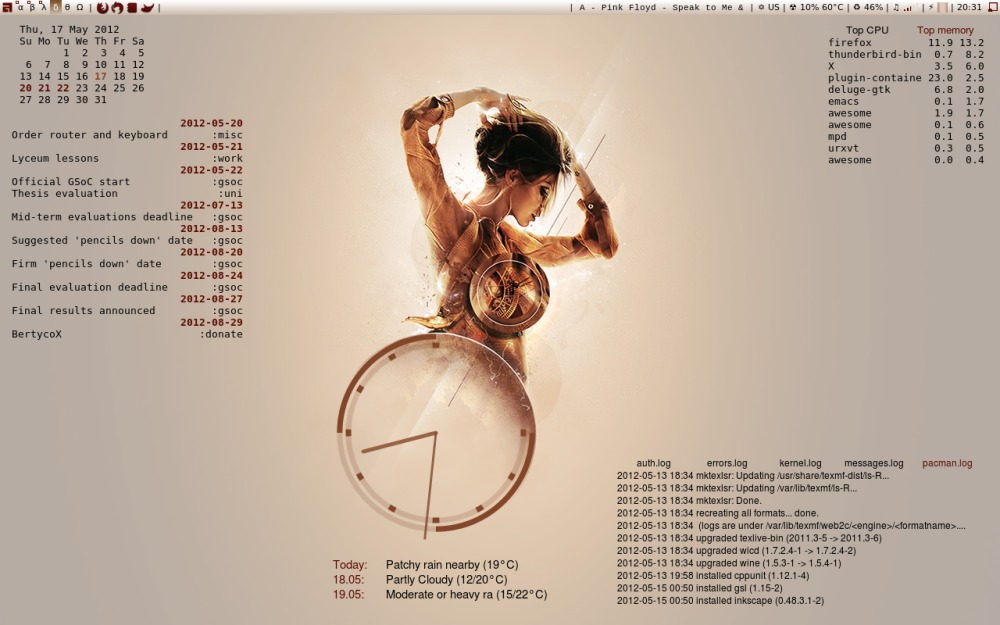The height and width of the screenshot is (625, 1000).
Task: Click agenda item 'Order router and keyboard'
Action: (x=89, y=135)
